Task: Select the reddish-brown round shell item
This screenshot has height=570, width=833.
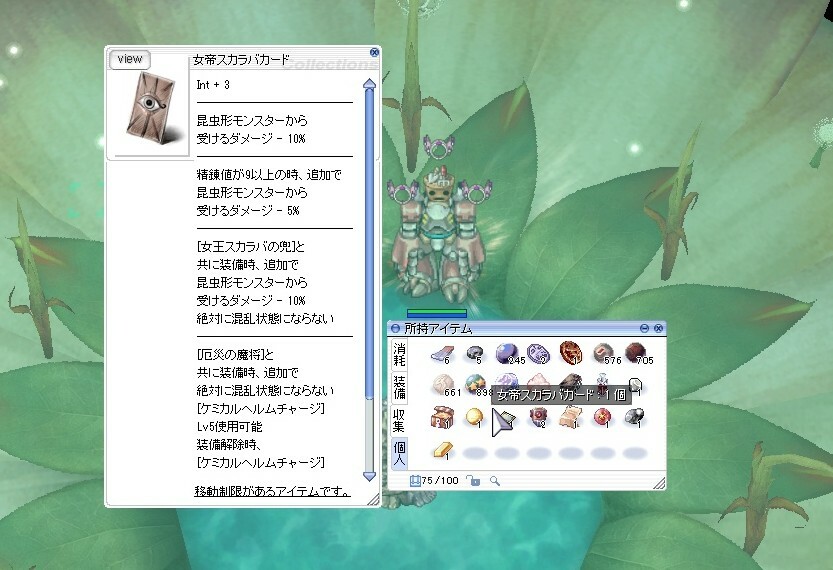Action: coord(571,353)
